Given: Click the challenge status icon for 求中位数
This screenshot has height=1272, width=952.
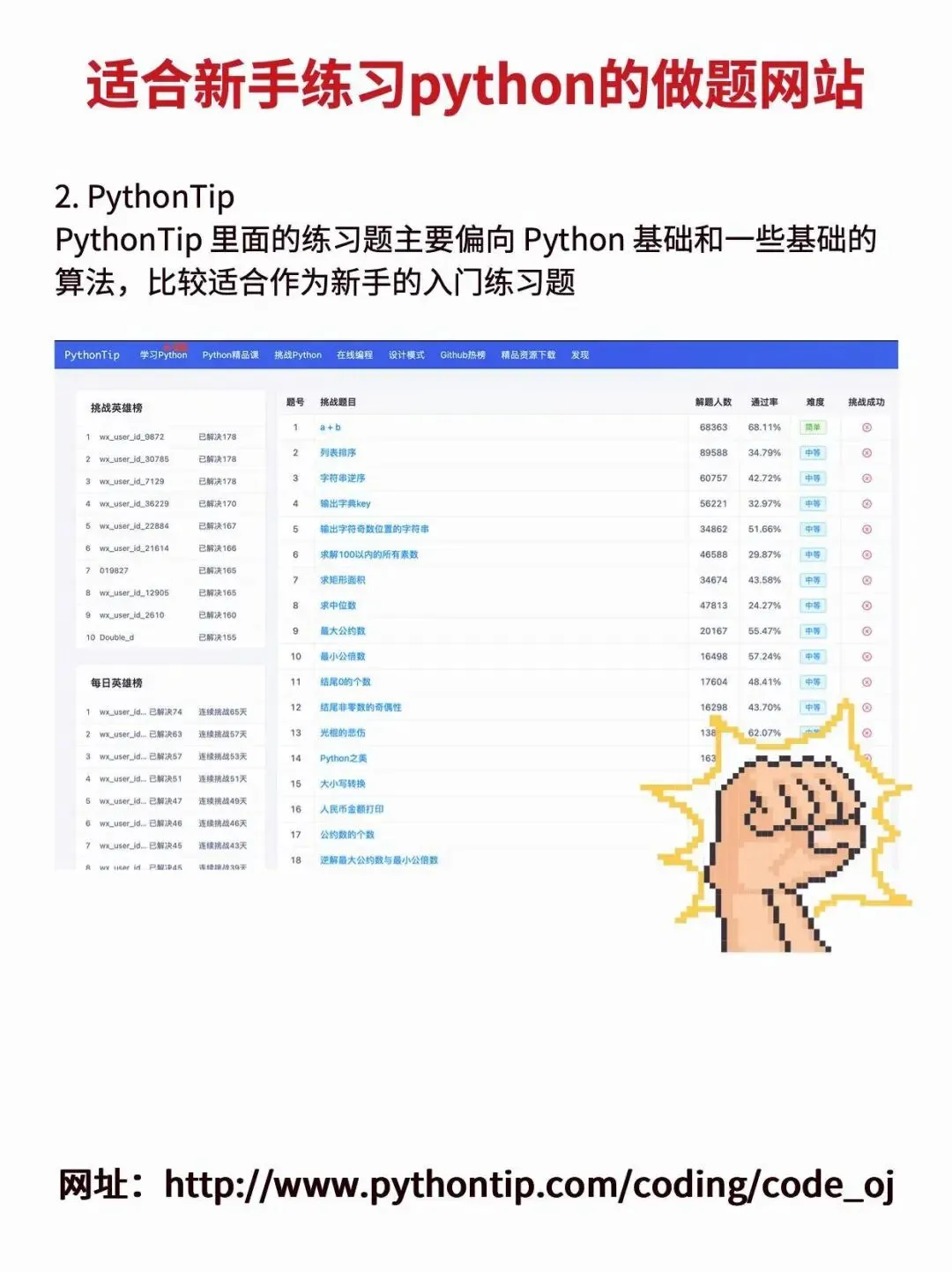Looking at the screenshot, I should click(866, 606).
